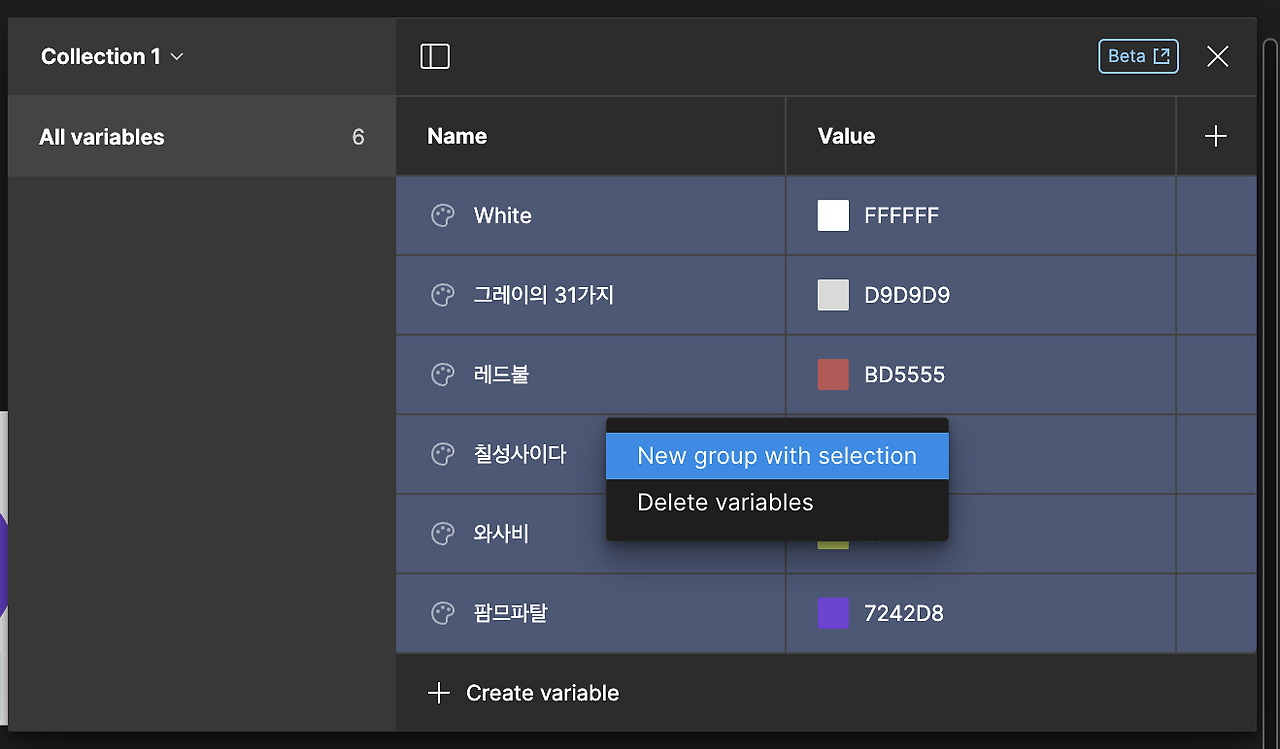Click the Create variable button
This screenshot has height=749, width=1280.
coord(523,693)
